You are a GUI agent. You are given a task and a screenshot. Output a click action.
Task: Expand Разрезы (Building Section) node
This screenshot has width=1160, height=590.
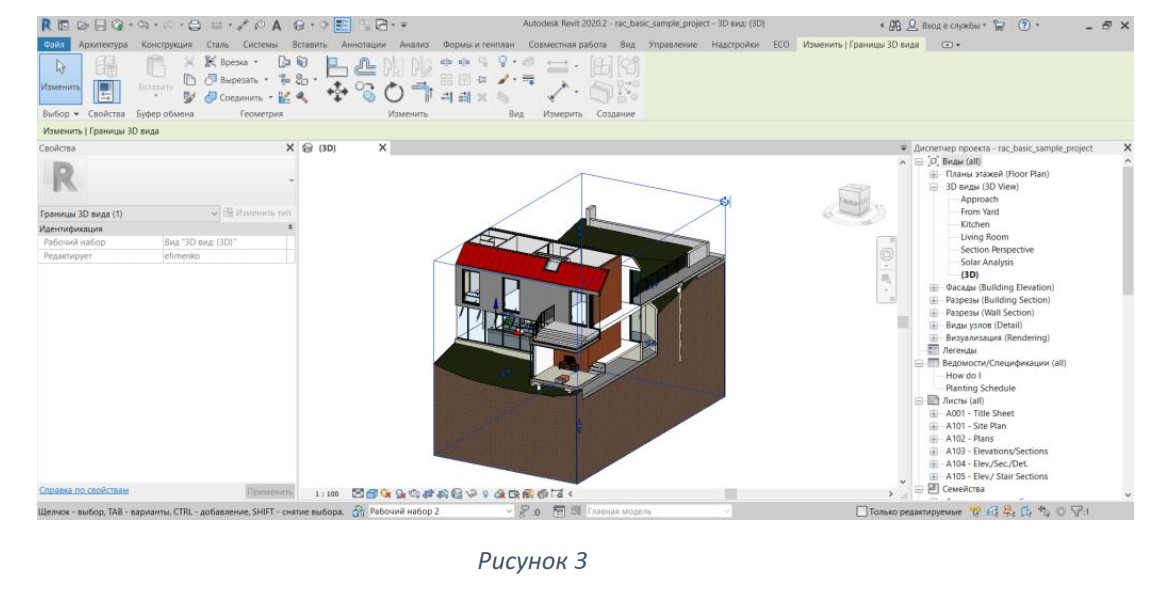click(934, 300)
